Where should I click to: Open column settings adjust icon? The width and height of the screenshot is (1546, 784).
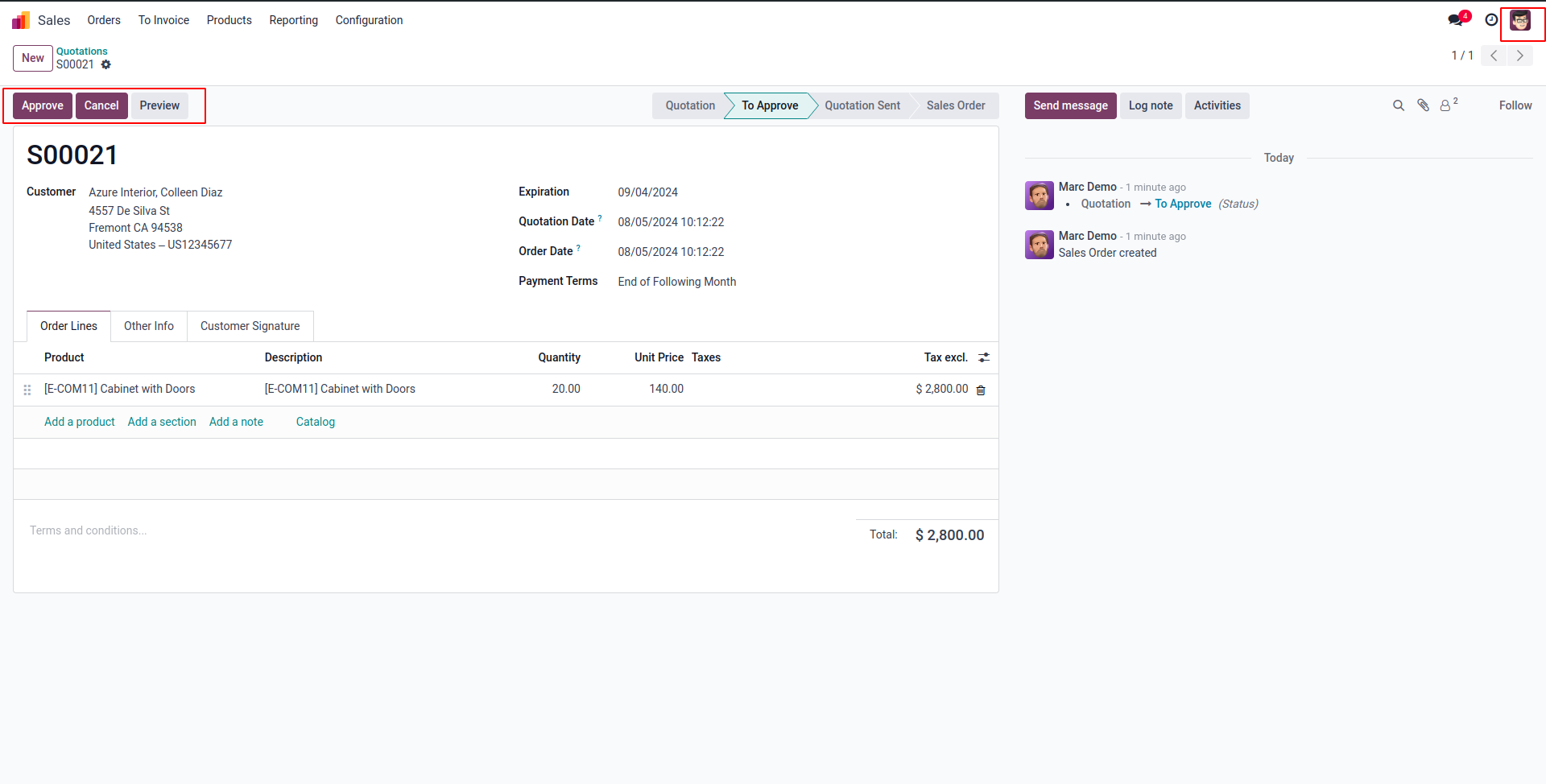coord(984,357)
